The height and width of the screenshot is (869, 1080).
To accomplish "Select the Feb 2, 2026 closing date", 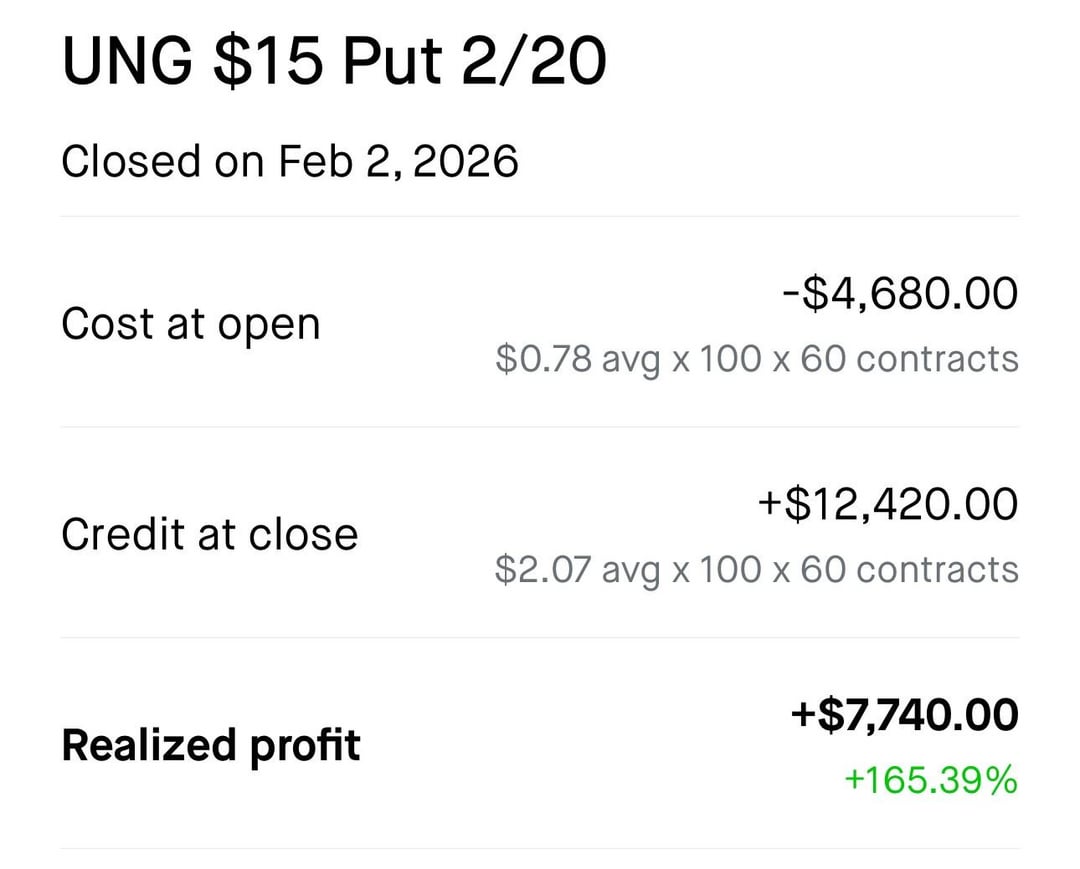I will 398,161.
